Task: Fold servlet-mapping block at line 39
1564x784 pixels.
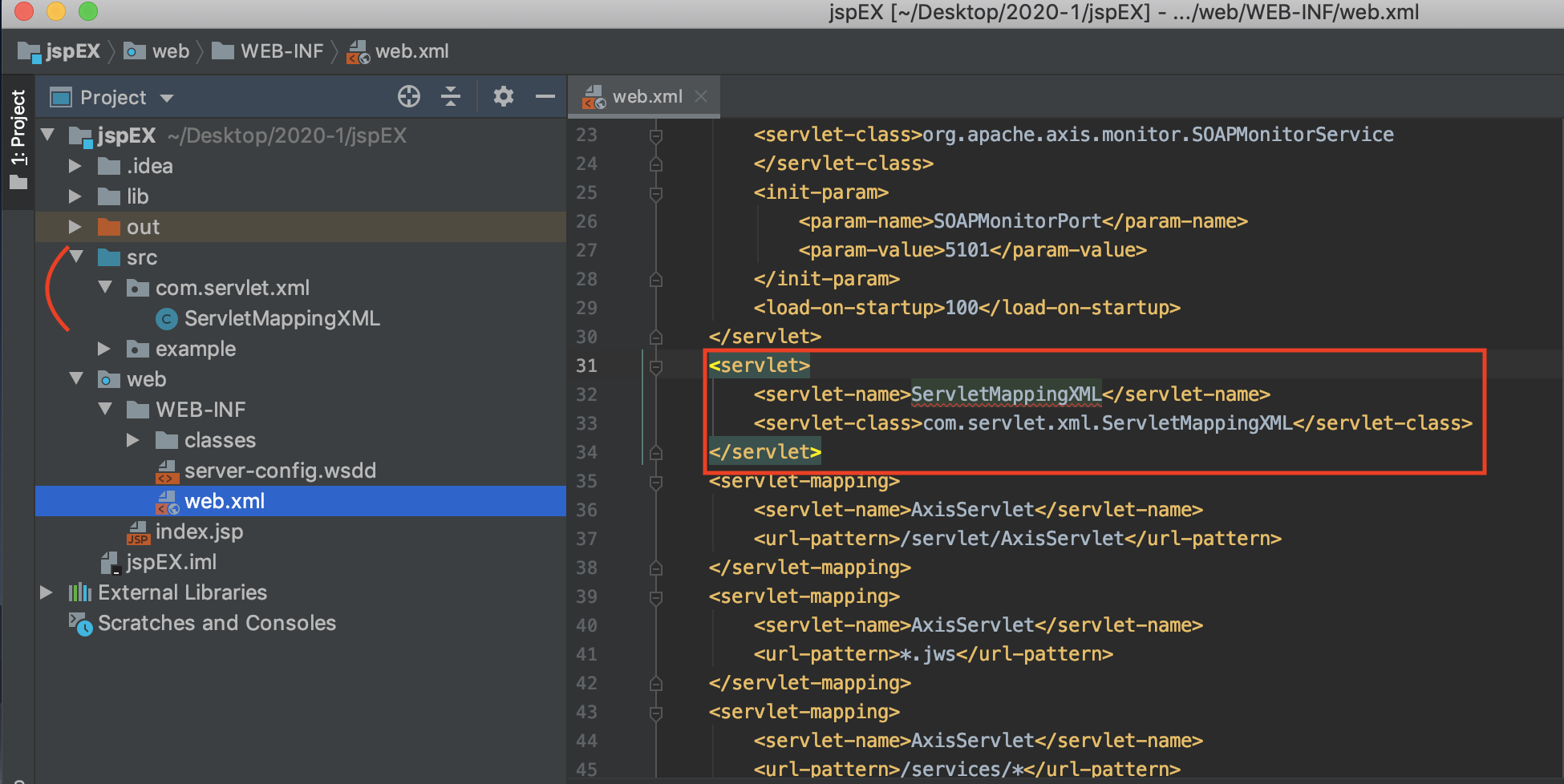Action: (655, 597)
